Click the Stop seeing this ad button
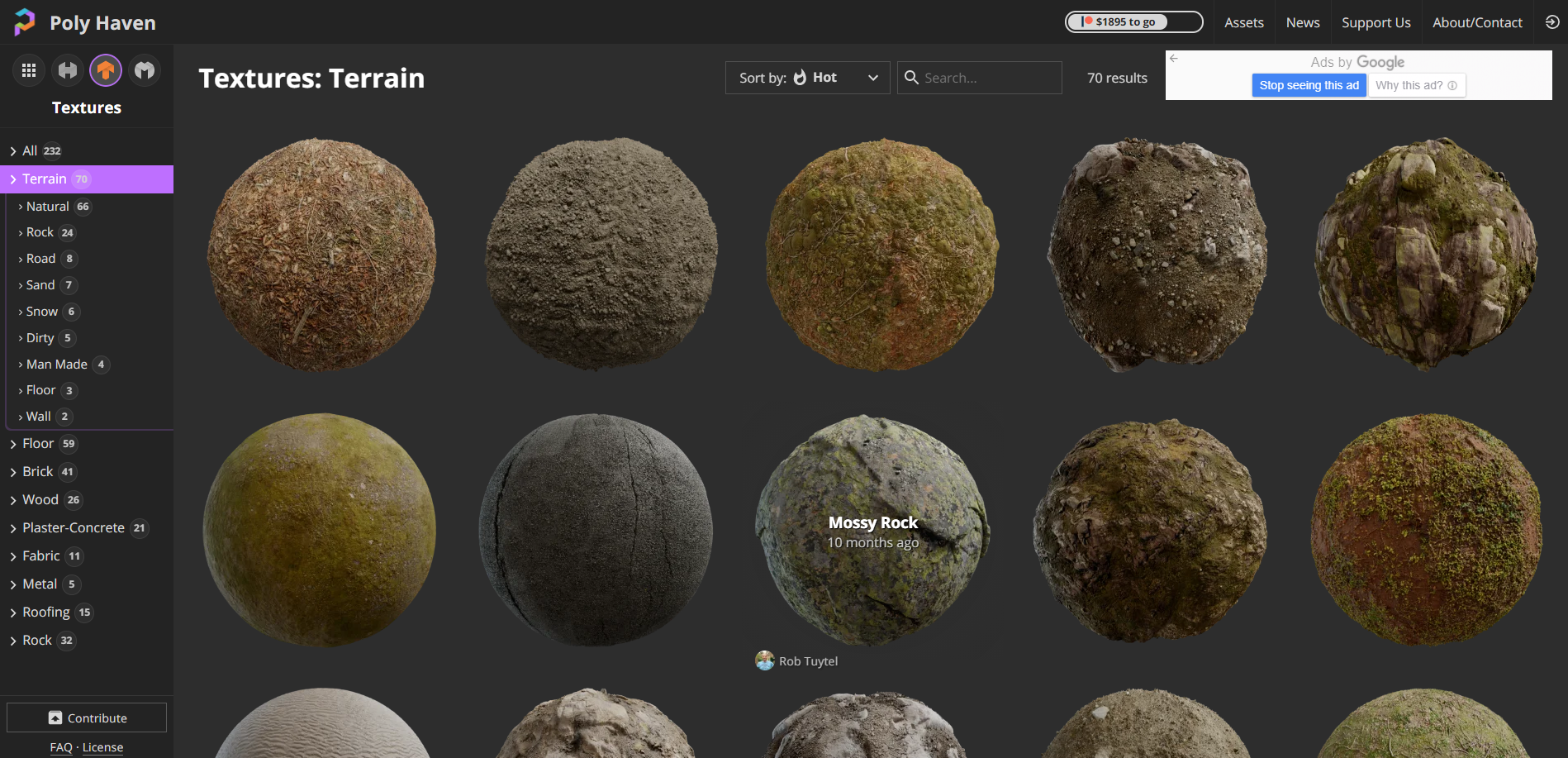Image resolution: width=1568 pixels, height=758 pixels. tap(1309, 85)
